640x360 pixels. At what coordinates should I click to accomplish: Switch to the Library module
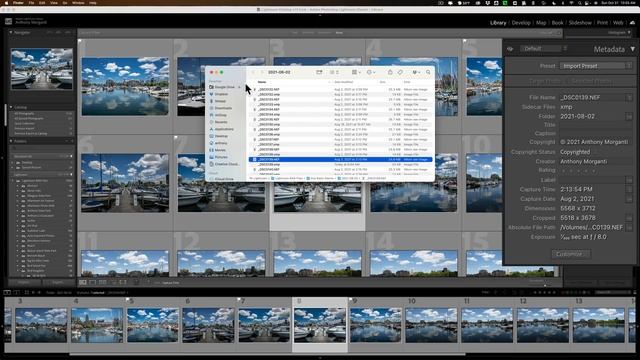click(498, 23)
